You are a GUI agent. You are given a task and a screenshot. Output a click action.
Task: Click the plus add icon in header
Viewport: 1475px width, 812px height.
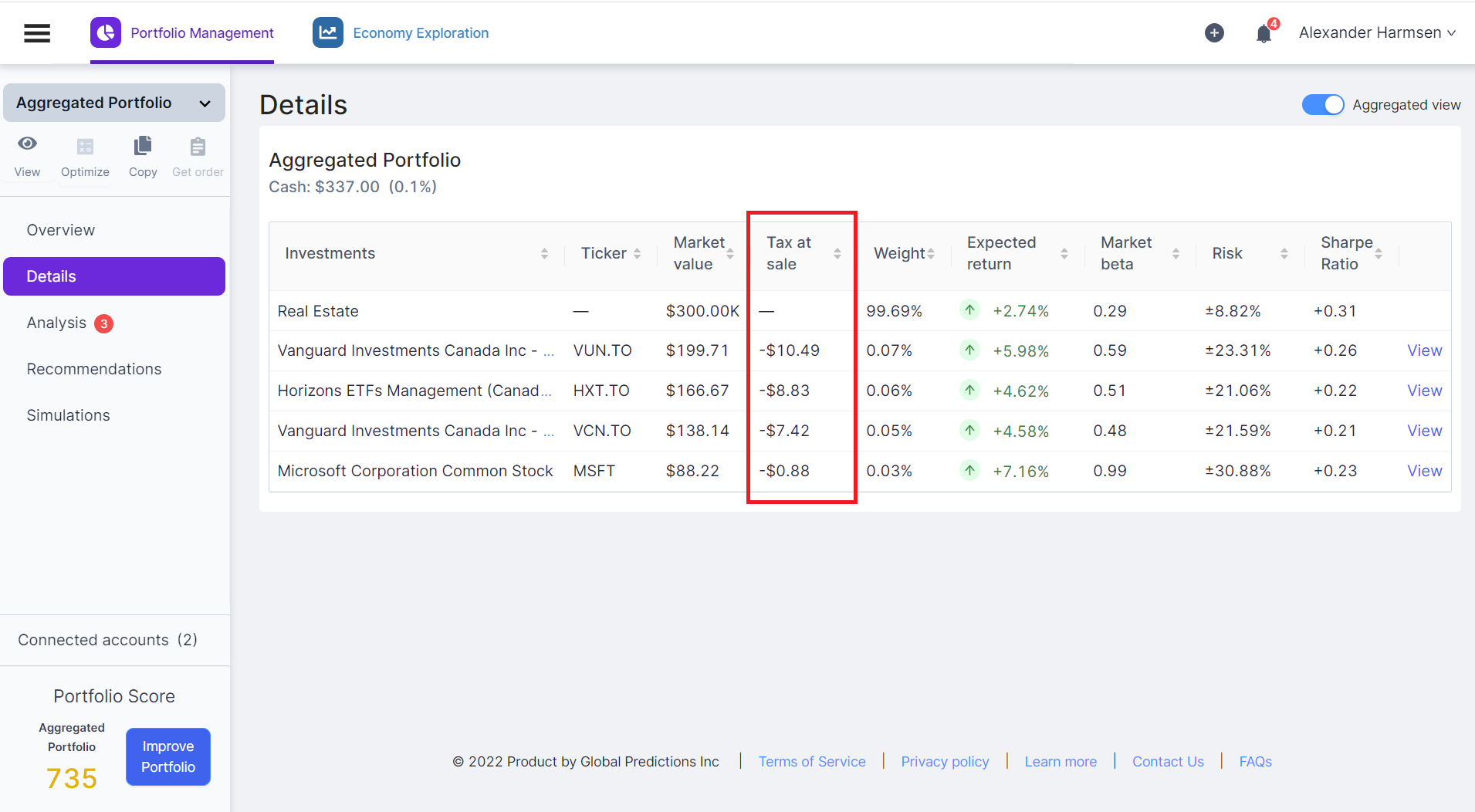[1214, 33]
